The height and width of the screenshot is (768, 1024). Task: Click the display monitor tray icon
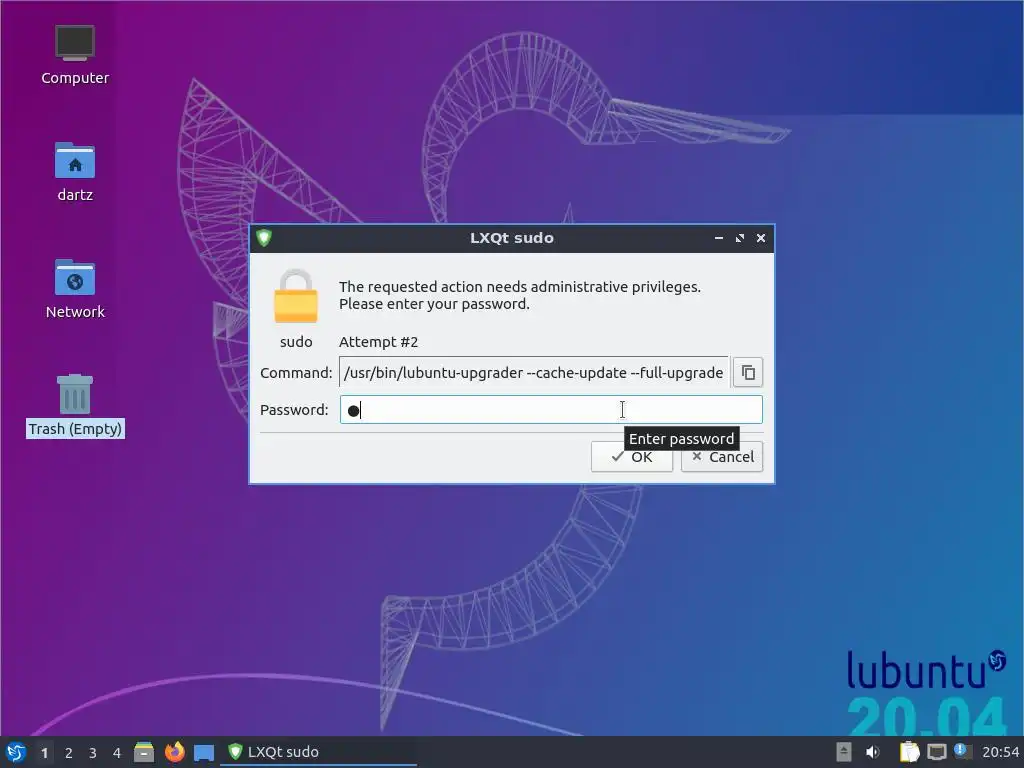[x=936, y=752]
